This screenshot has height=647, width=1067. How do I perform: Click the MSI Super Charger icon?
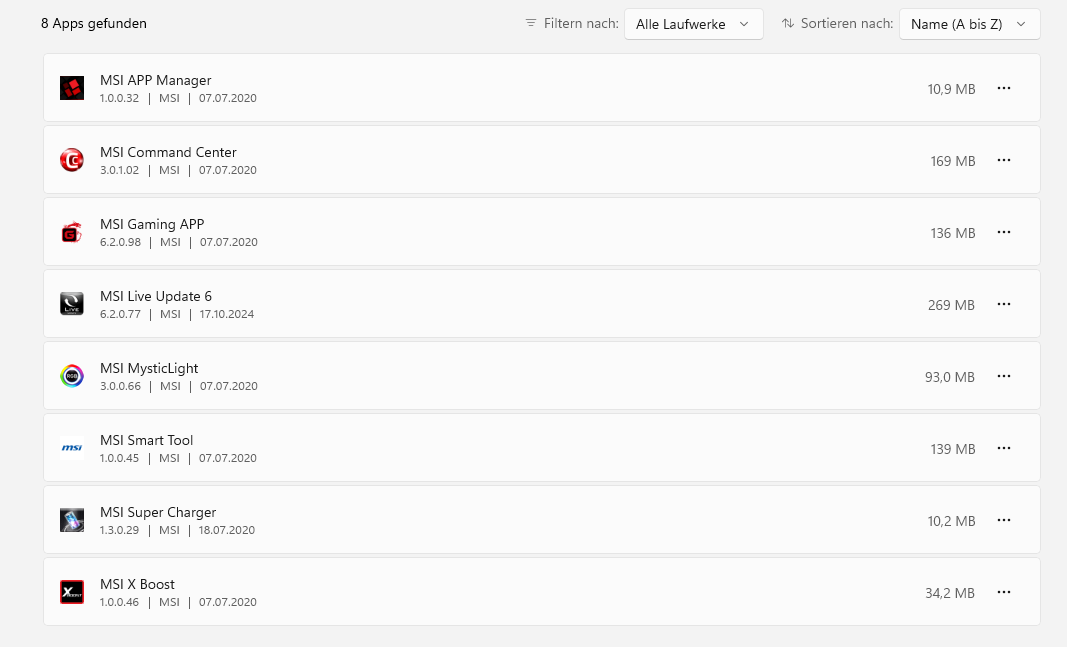71,520
